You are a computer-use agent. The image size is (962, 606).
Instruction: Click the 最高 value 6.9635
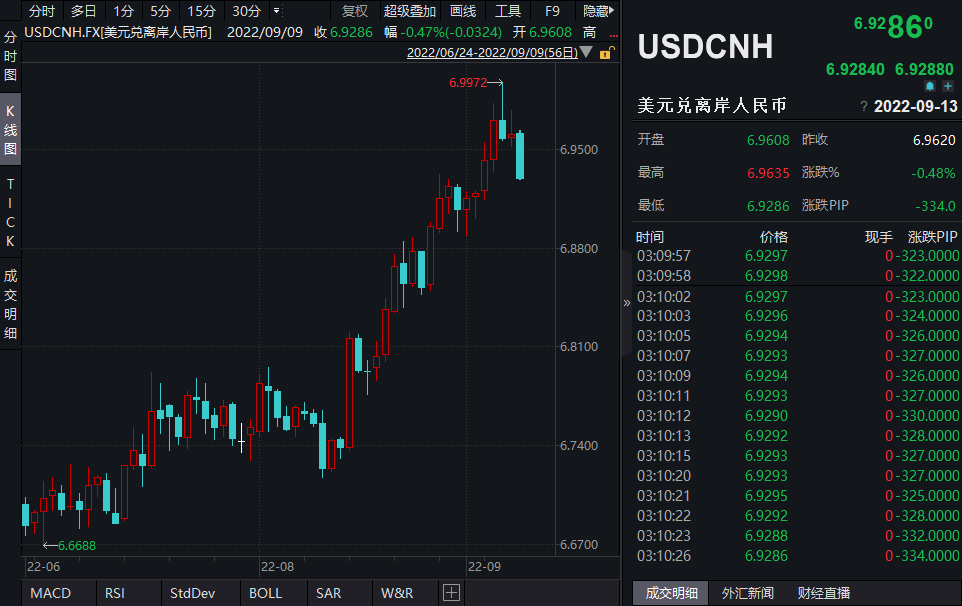pyautogui.click(x=768, y=173)
